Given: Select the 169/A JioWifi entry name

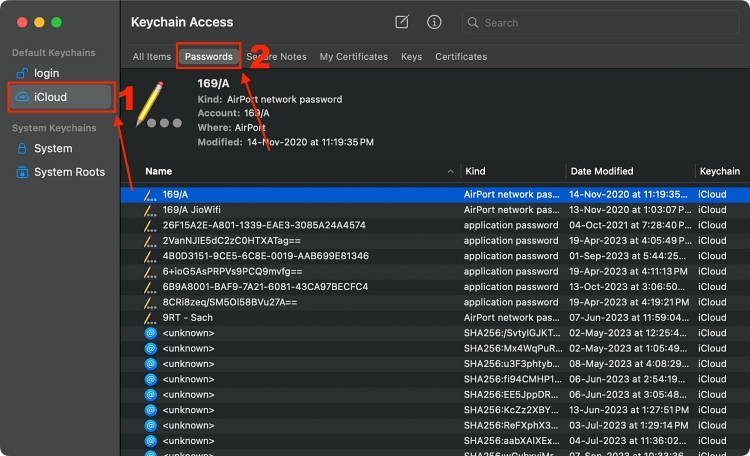Looking at the screenshot, I should point(191,210).
